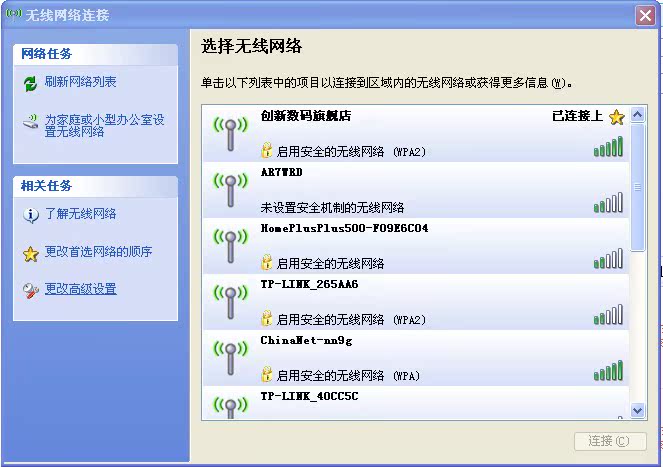Screen dimensions: 663x467
Task: Open 更改高级设置 link
Action: coord(80,289)
